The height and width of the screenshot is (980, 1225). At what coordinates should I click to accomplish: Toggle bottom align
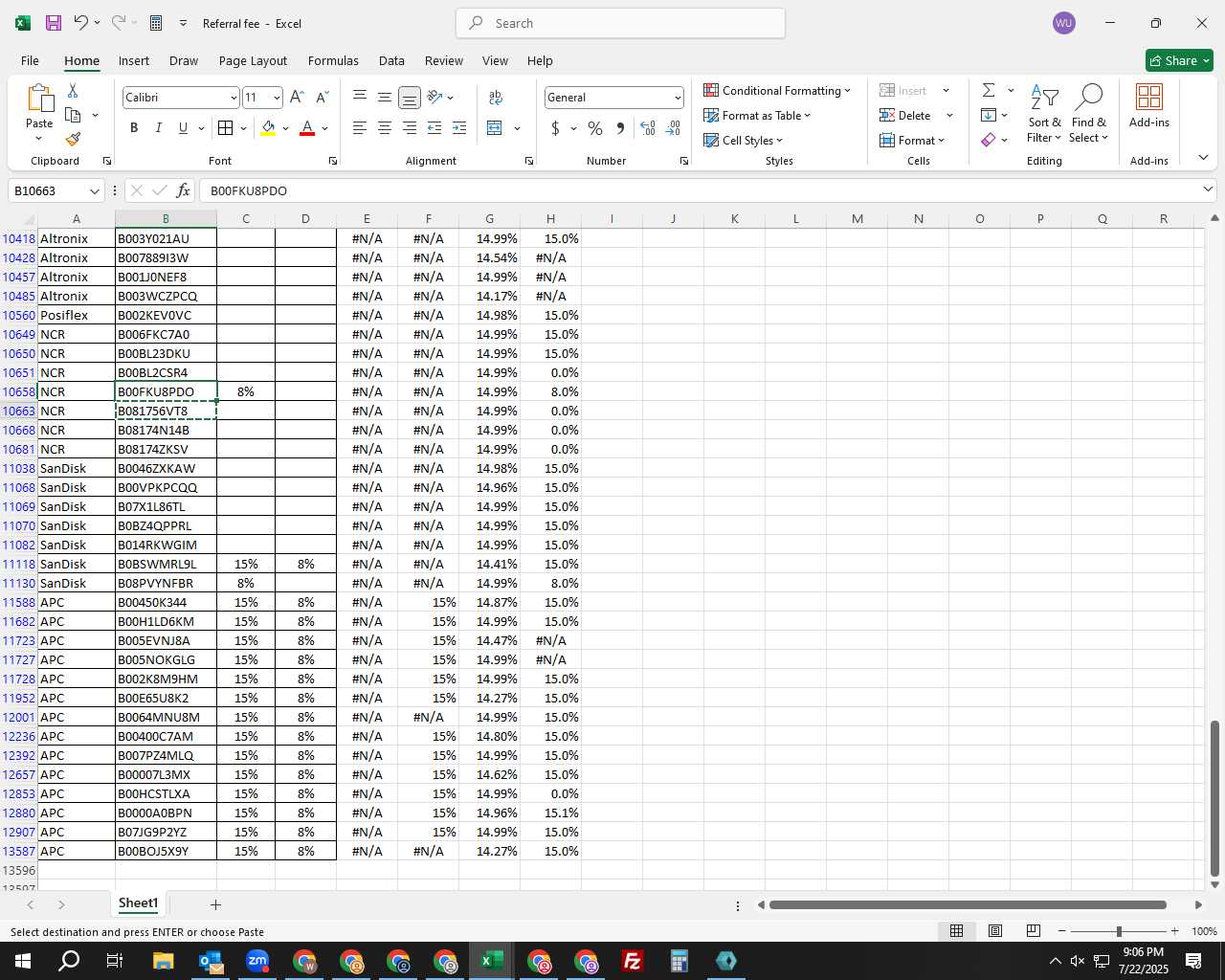click(x=410, y=98)
